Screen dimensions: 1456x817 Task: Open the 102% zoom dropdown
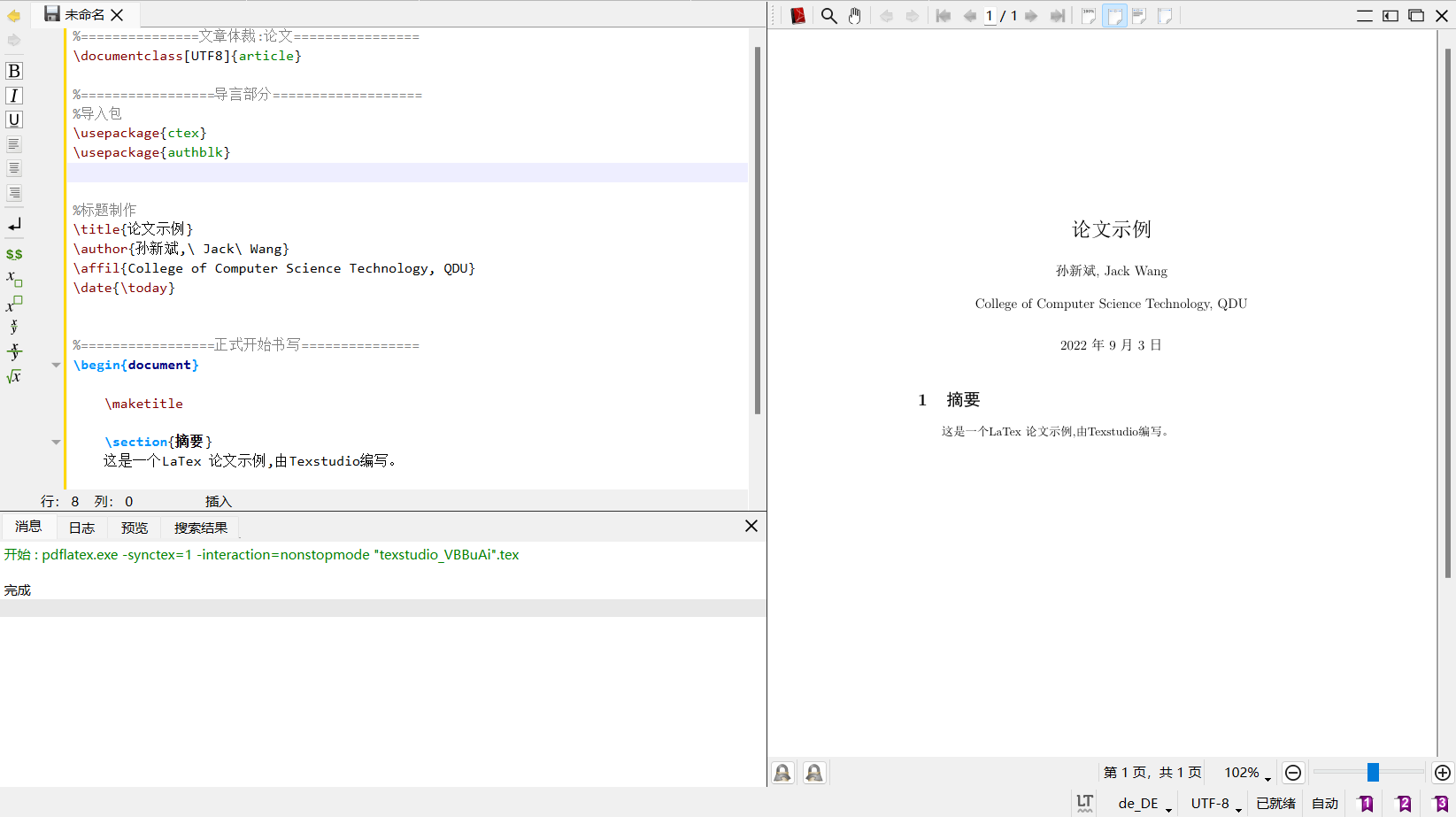[1247, 773]
